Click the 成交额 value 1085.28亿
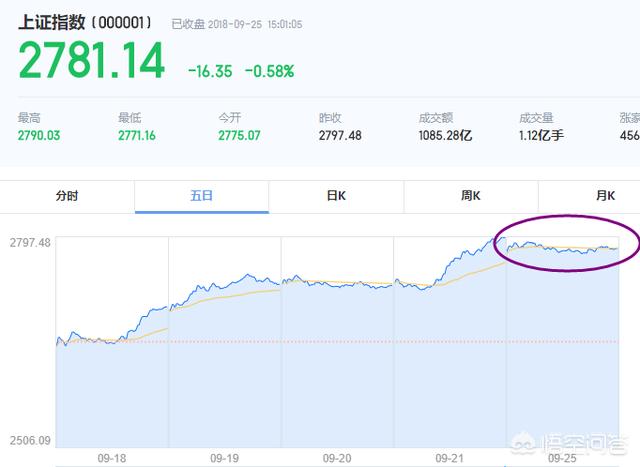 (445, 136)
